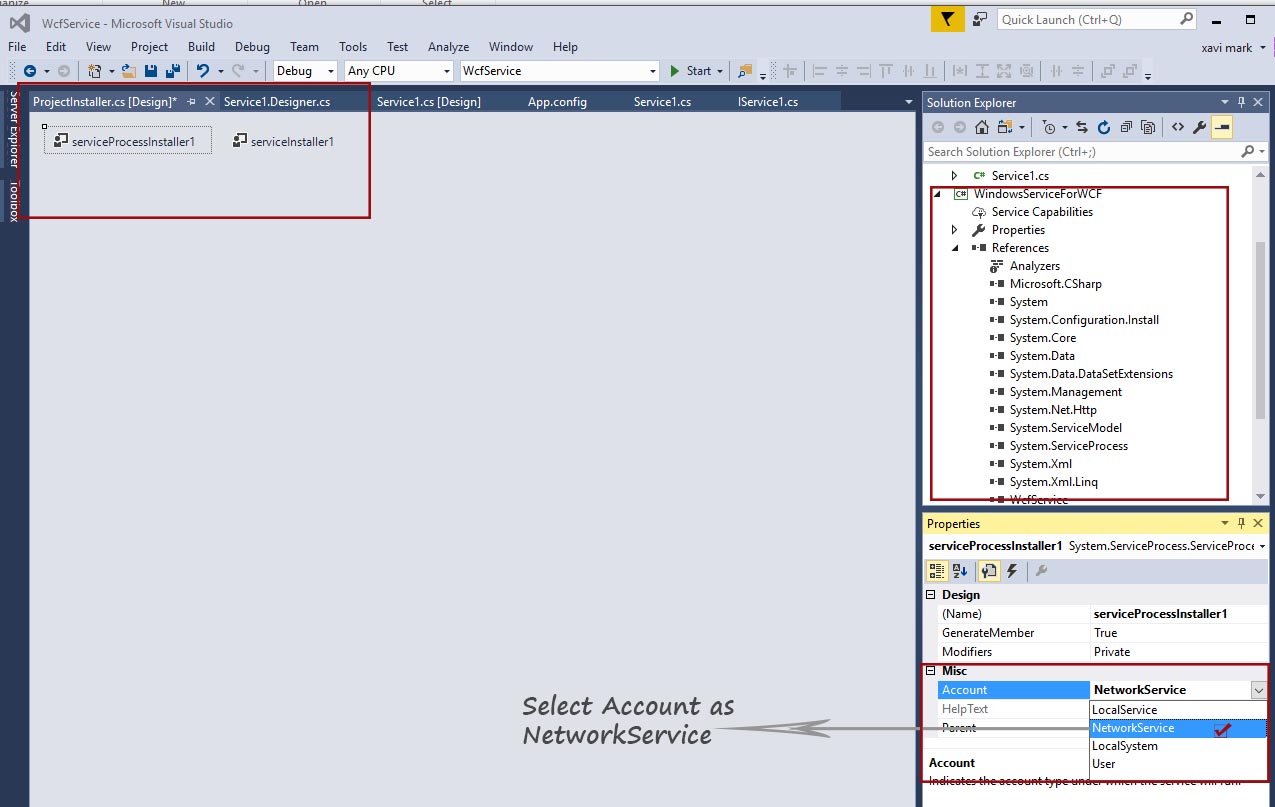Click the Navigate Backward toolbar icon
Viewport: 1275px width, 807px height.
[30, 71]
